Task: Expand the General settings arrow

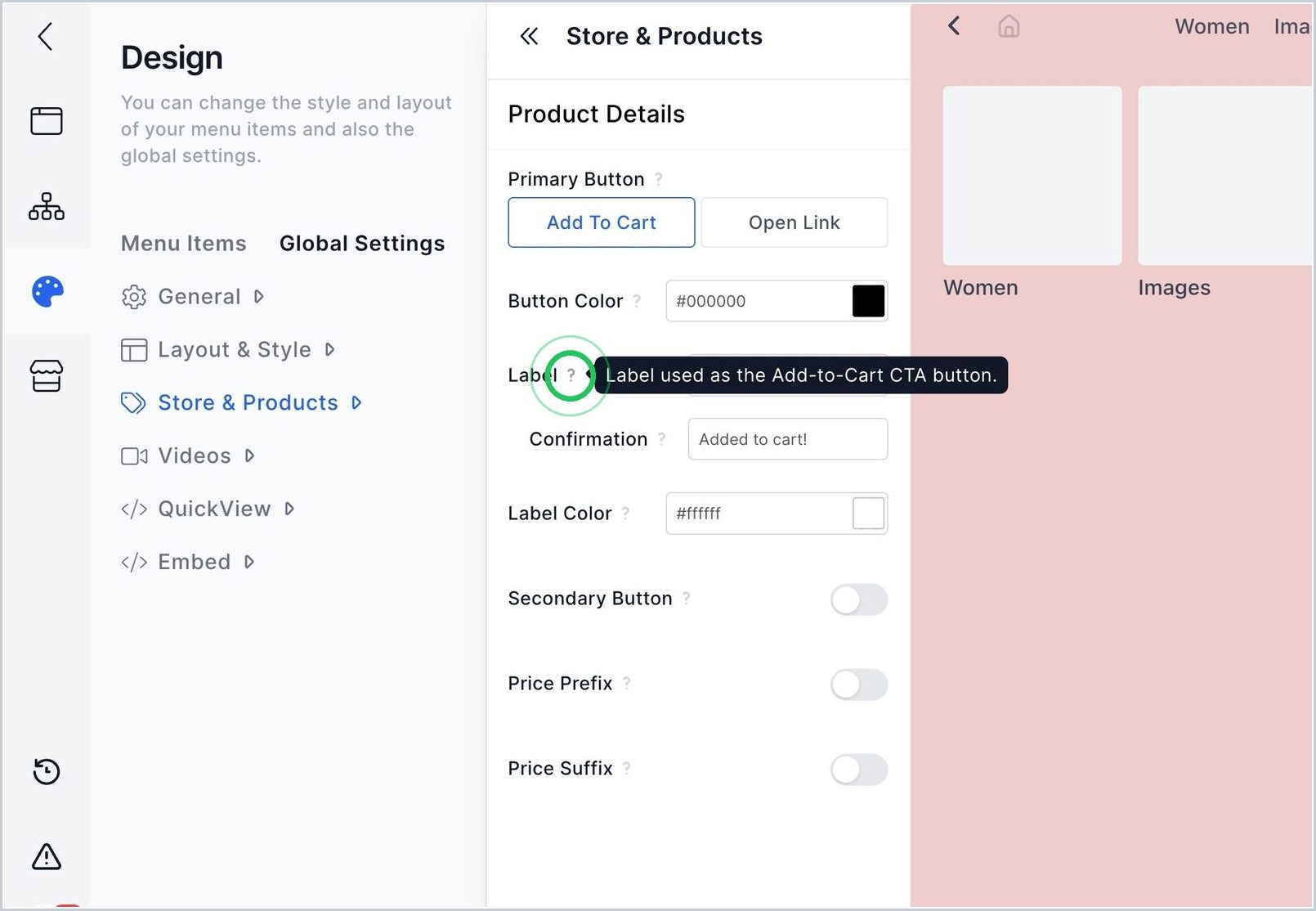Action: coord(258,297)
